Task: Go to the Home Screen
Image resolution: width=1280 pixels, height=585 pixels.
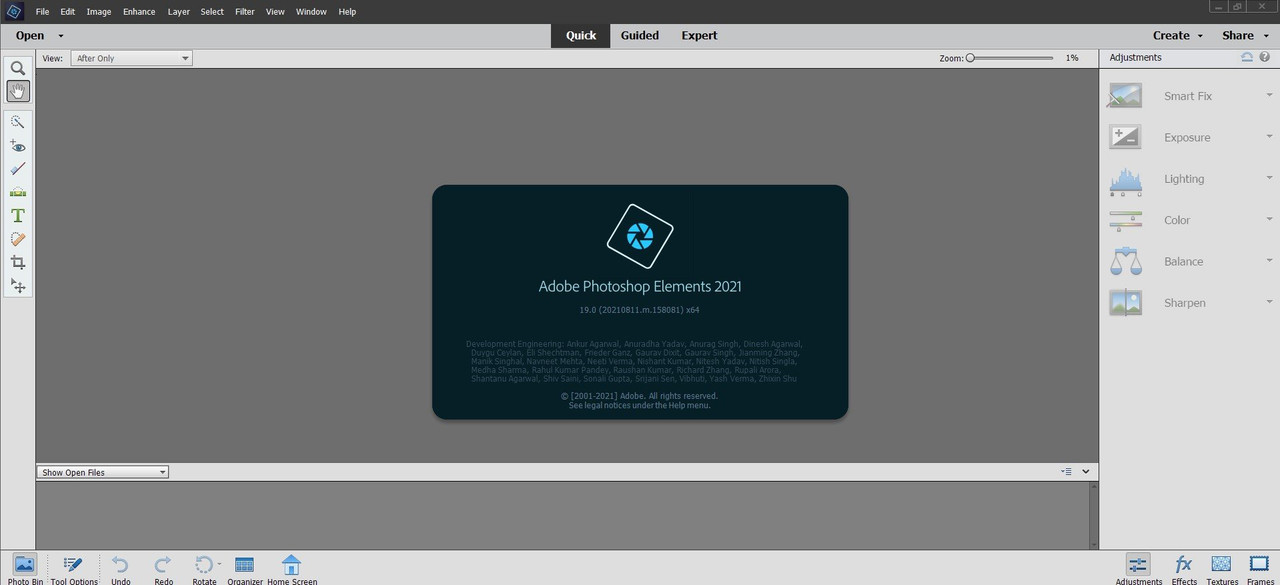Action: click(x=291, y=569)
